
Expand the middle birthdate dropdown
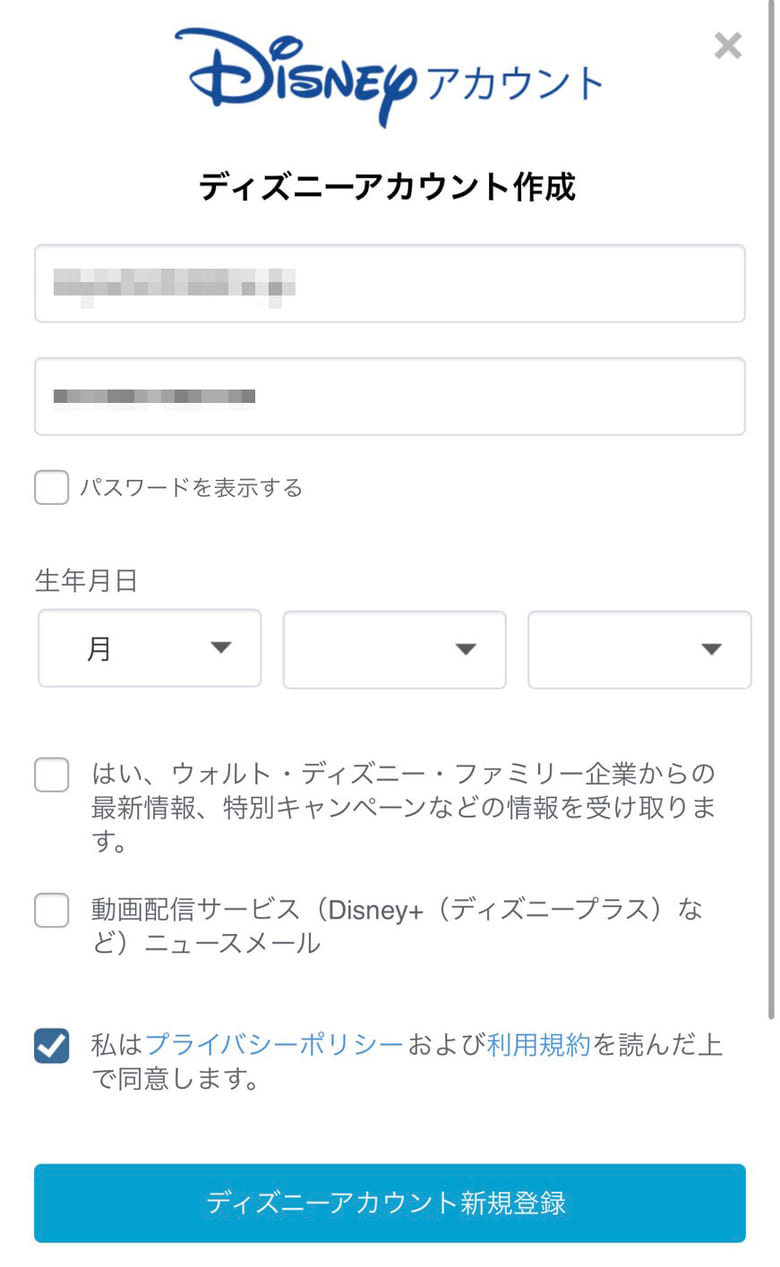pos(394,650)
